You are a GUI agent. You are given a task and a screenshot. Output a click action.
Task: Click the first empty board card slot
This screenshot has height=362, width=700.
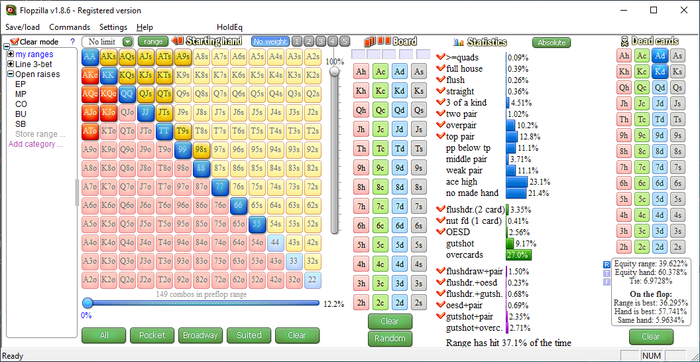click(358, 54)
